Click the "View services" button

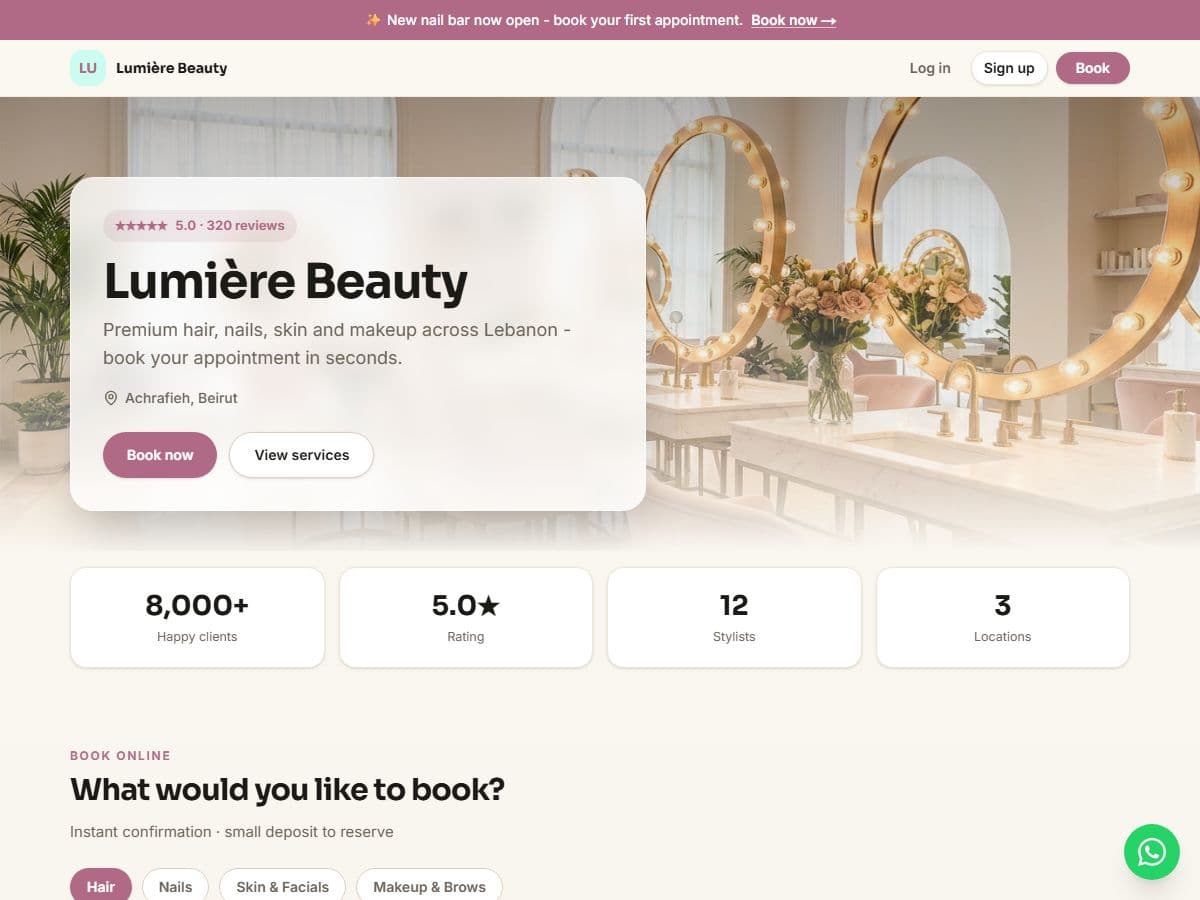point(301,455)
